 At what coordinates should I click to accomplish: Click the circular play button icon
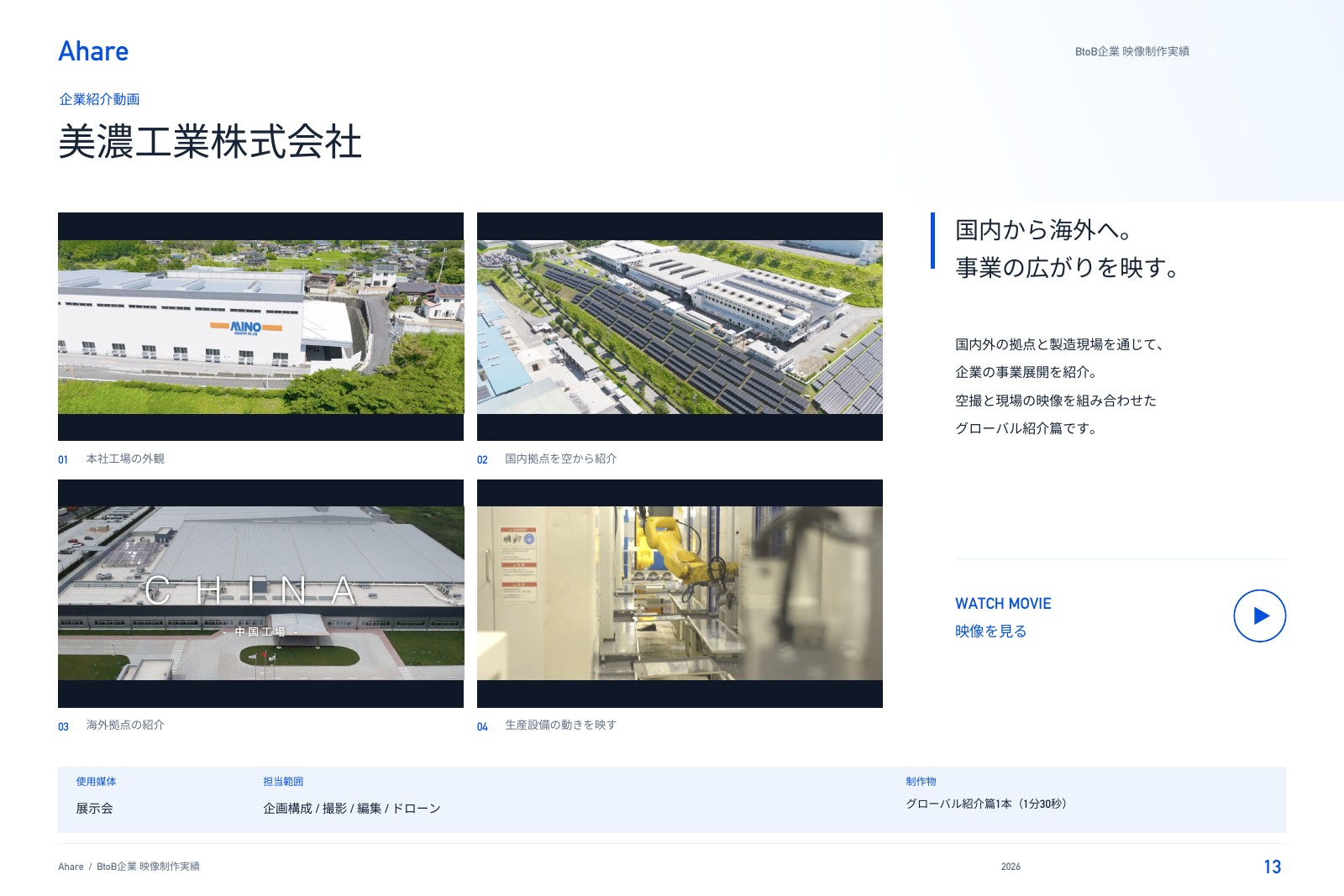1259,616
